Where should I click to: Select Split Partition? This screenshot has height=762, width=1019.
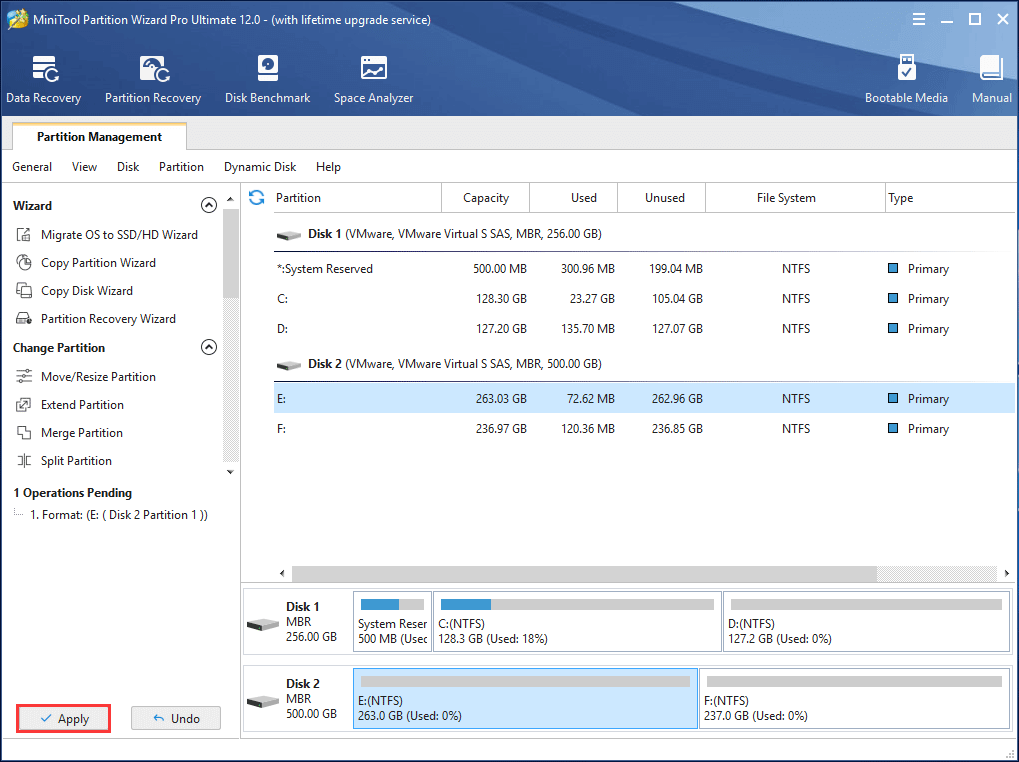pos(76,460)
